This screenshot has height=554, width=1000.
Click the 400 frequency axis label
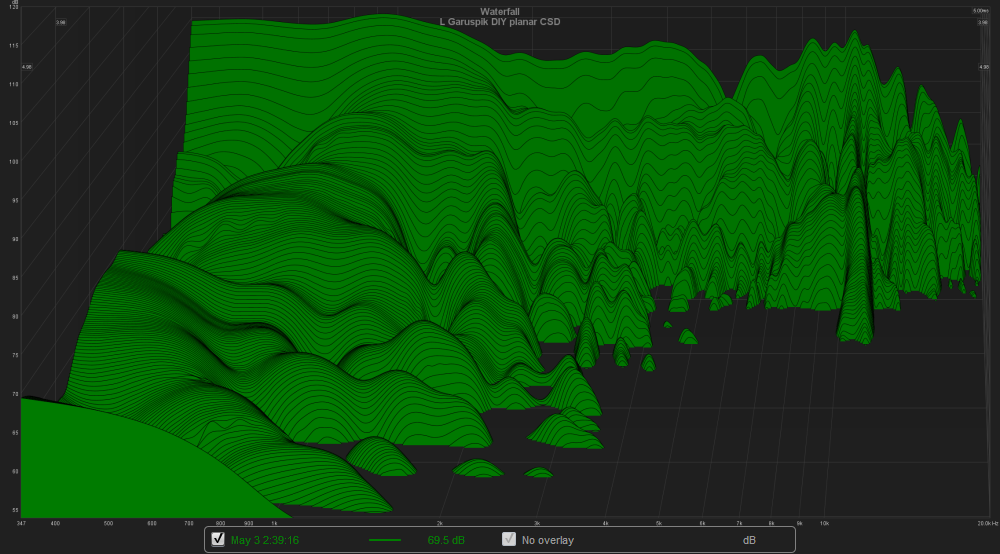point(55,523)
